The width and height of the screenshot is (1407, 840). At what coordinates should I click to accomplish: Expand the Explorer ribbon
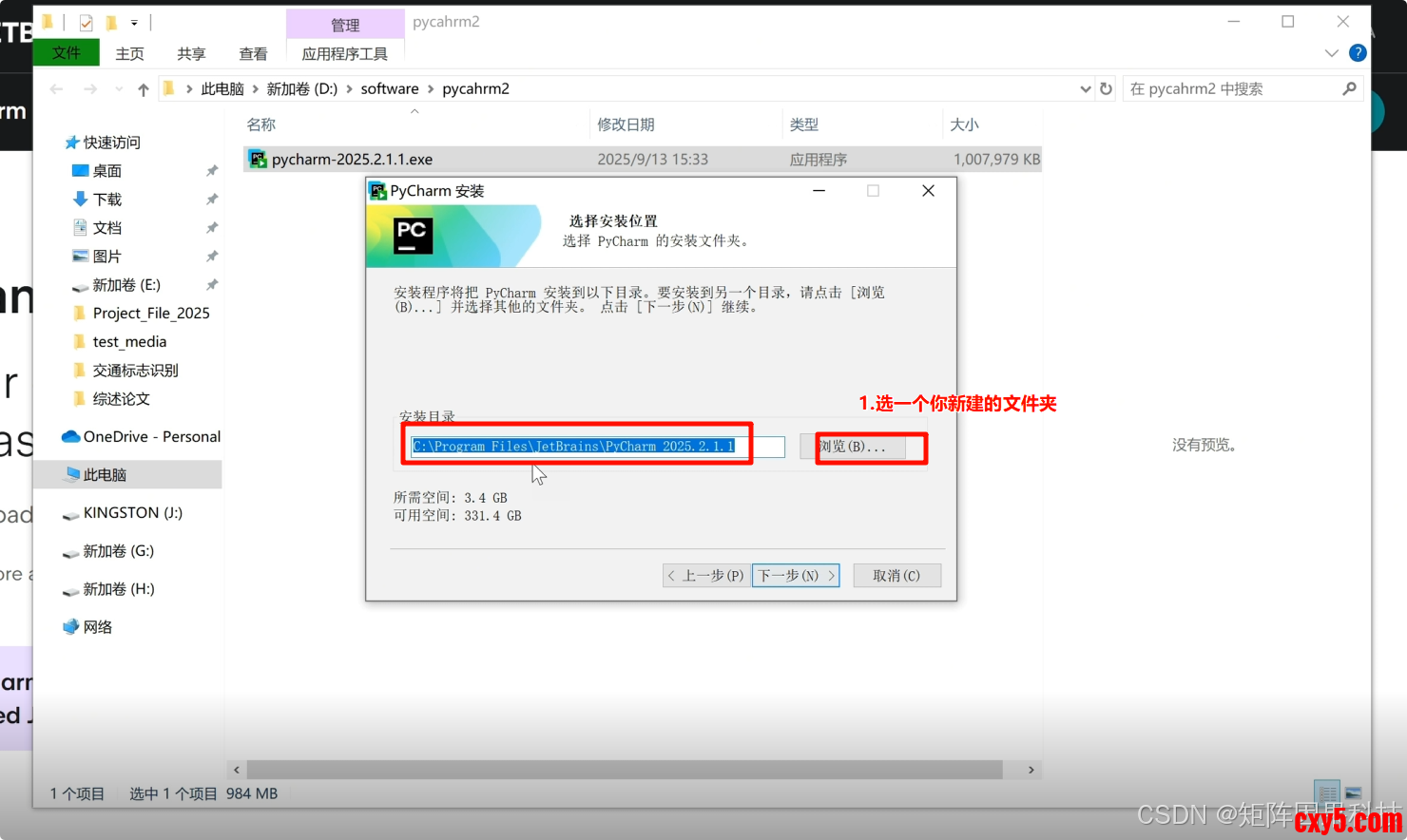point(1331,53)
